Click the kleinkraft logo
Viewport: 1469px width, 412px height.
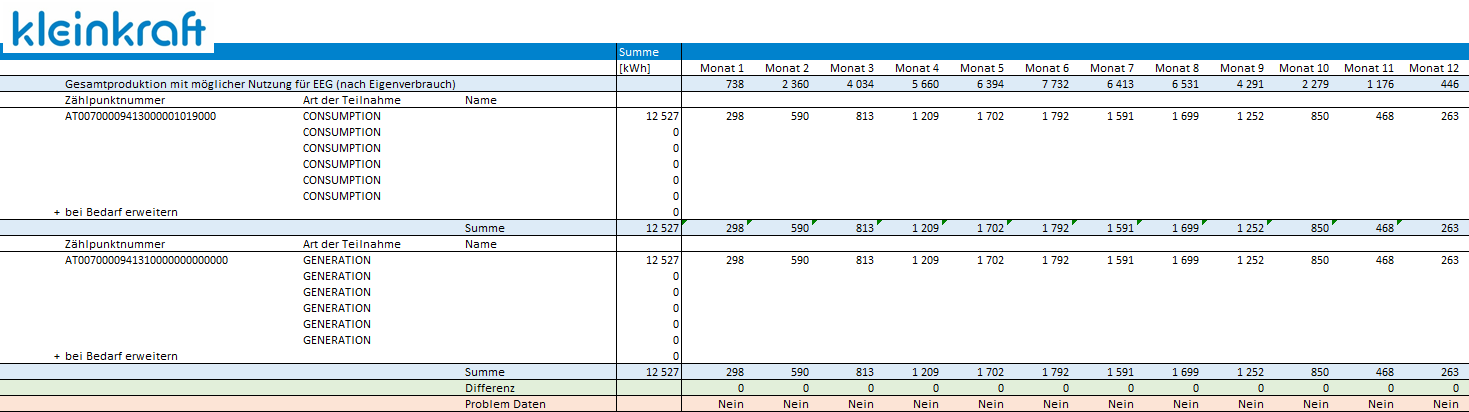105,30
